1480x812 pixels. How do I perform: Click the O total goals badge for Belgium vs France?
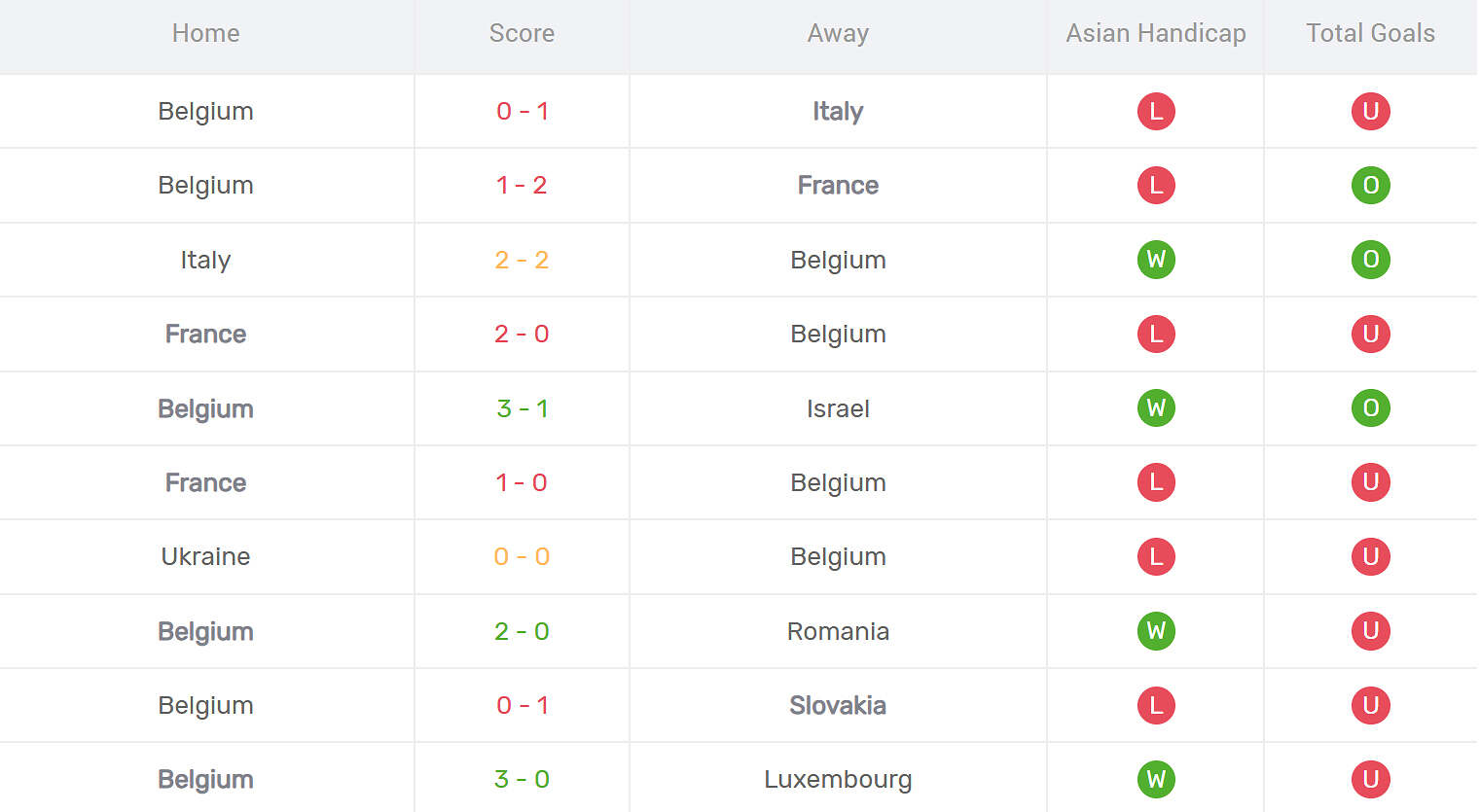[x=1370, y=185]
